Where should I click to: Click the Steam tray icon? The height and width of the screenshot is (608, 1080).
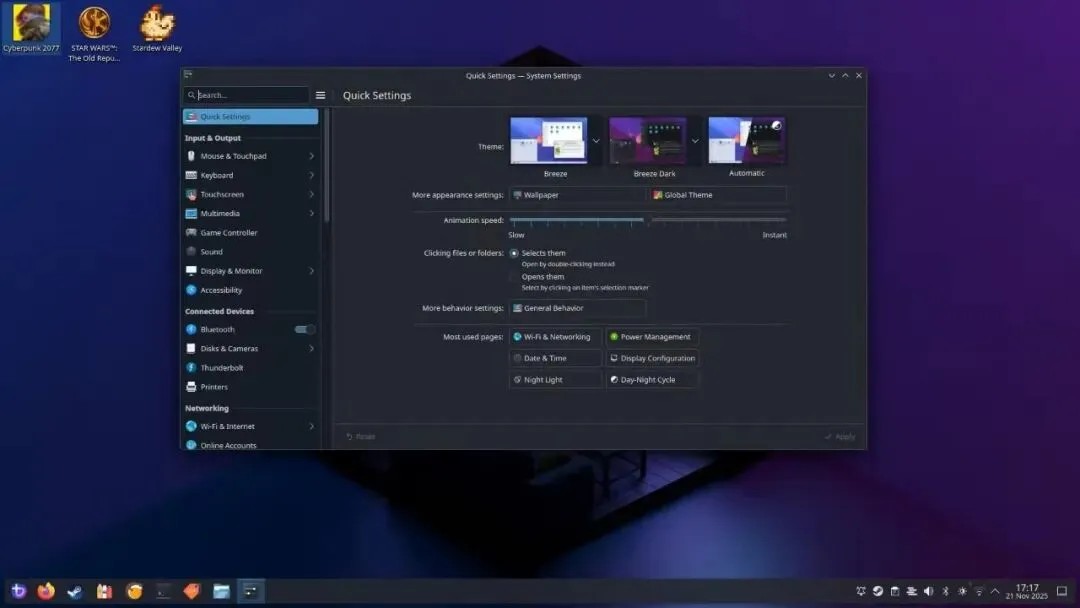(x=878, y=591)
